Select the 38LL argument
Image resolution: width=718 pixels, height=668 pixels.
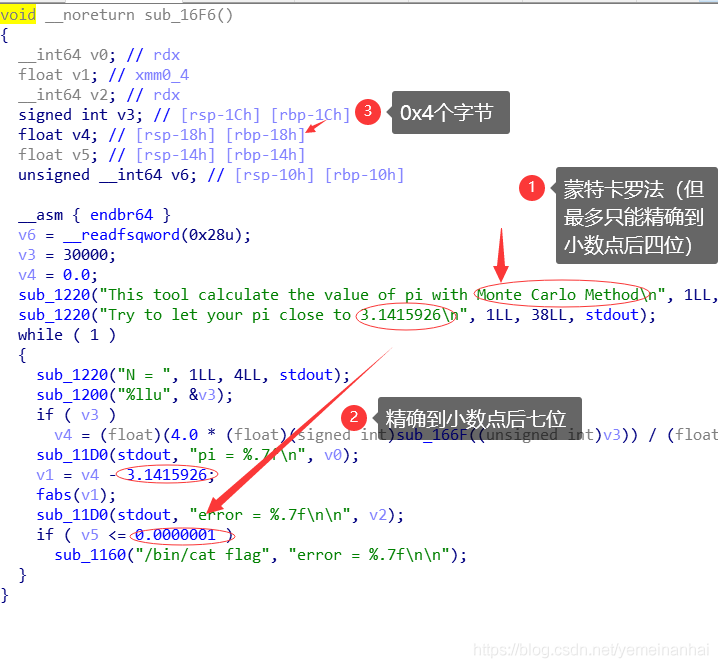point(552,315)
